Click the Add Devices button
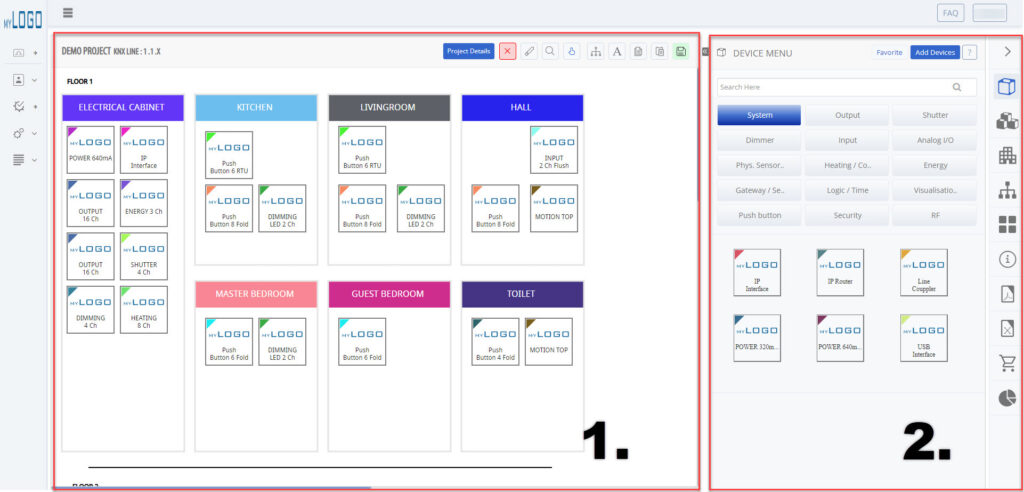This screenshot has width=1024, height=492. pyautogui.click(x=935, y=52)
